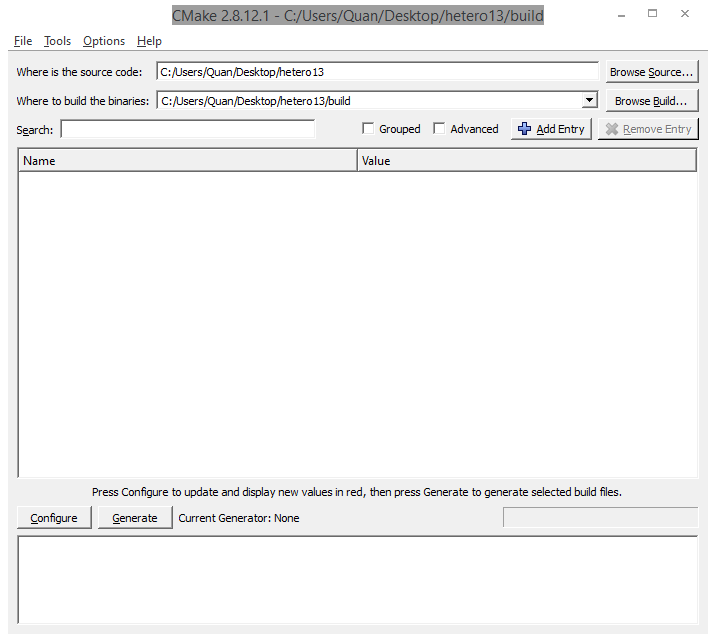The width and height of the screenshot is (716, 642).
Task: Click the build binaries path text
Action: pyautogui.click(x=368, y=100)
